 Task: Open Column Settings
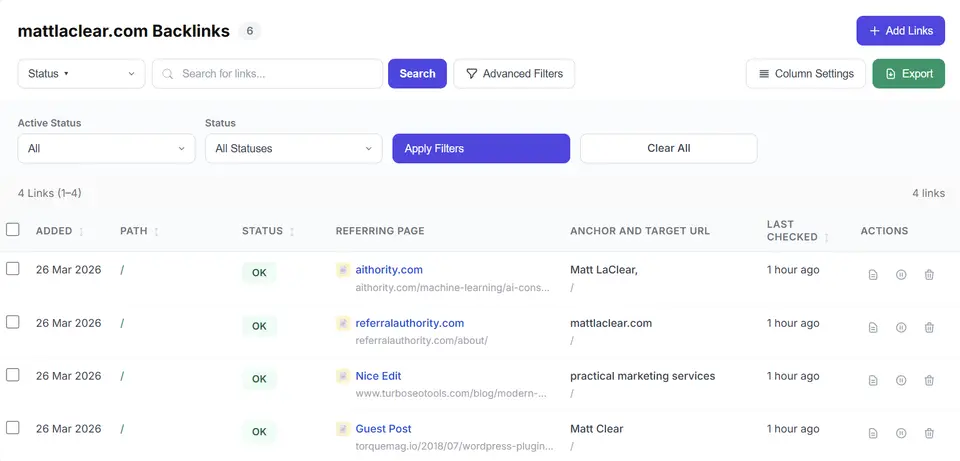coord(806,73)
